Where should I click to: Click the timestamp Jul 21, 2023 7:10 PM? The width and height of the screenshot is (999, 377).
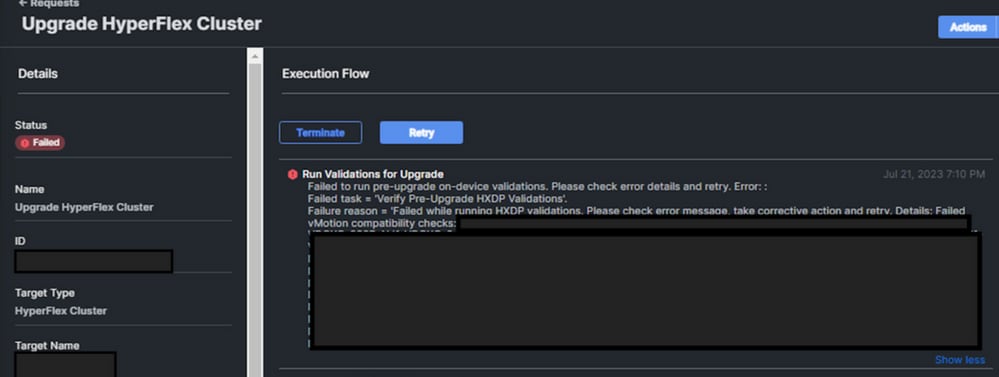(x=934, y=174)
